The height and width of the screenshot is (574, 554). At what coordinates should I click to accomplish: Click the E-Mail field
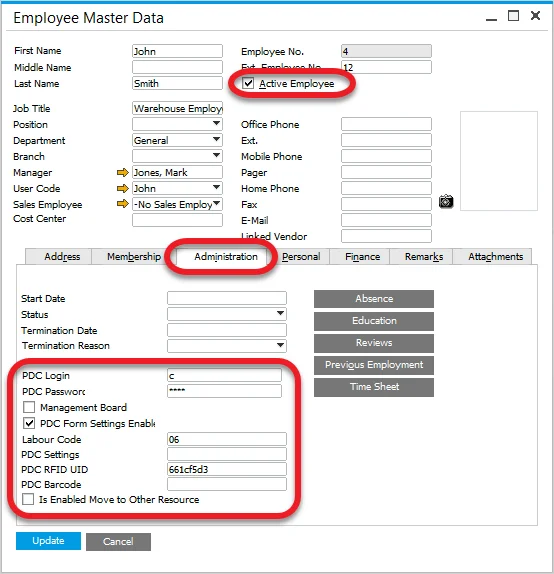tap(386, 220)
